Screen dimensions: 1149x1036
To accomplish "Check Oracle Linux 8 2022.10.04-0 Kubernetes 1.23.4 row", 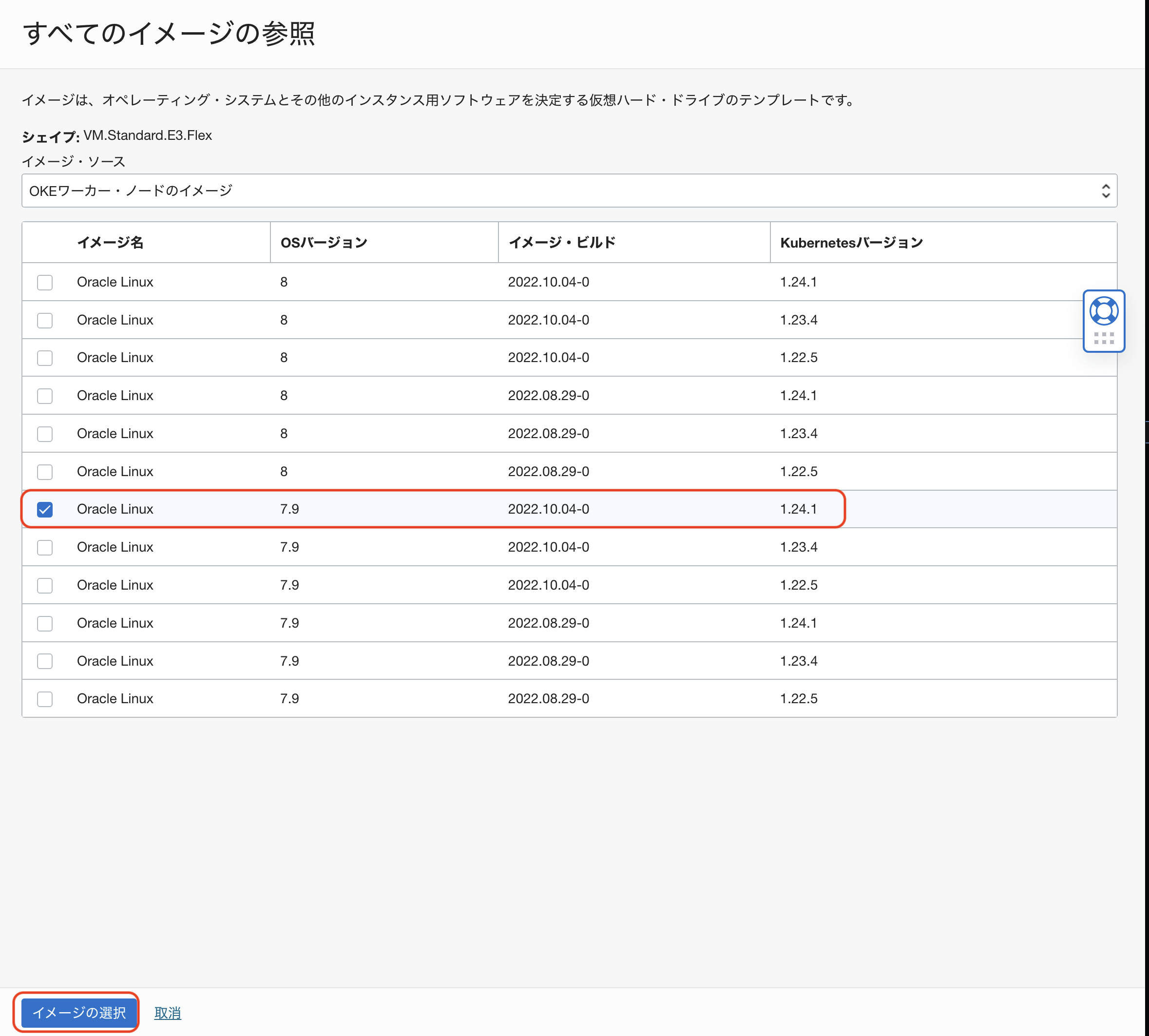I will coord(45,321).
